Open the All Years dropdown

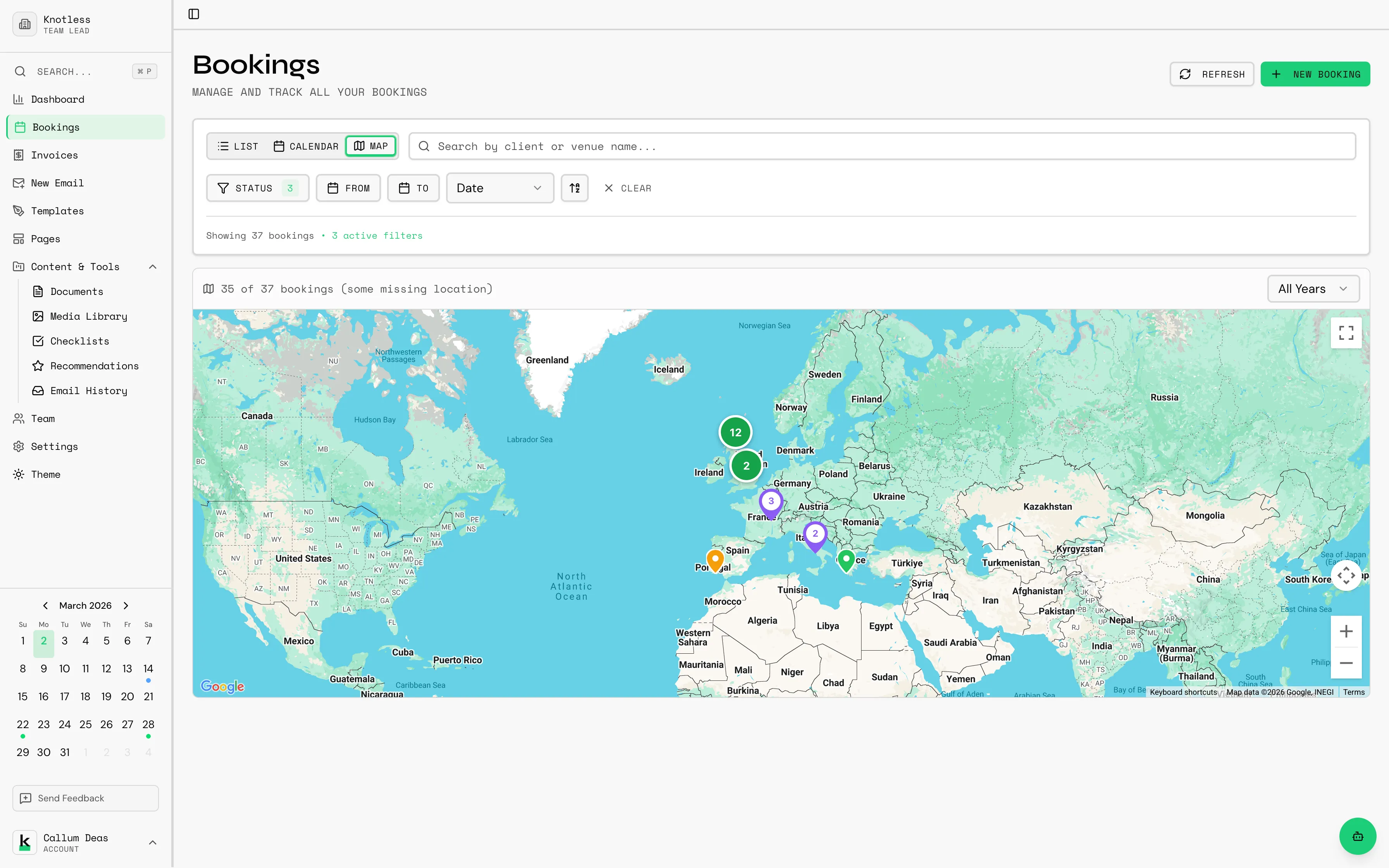[x=1313, y=289]
